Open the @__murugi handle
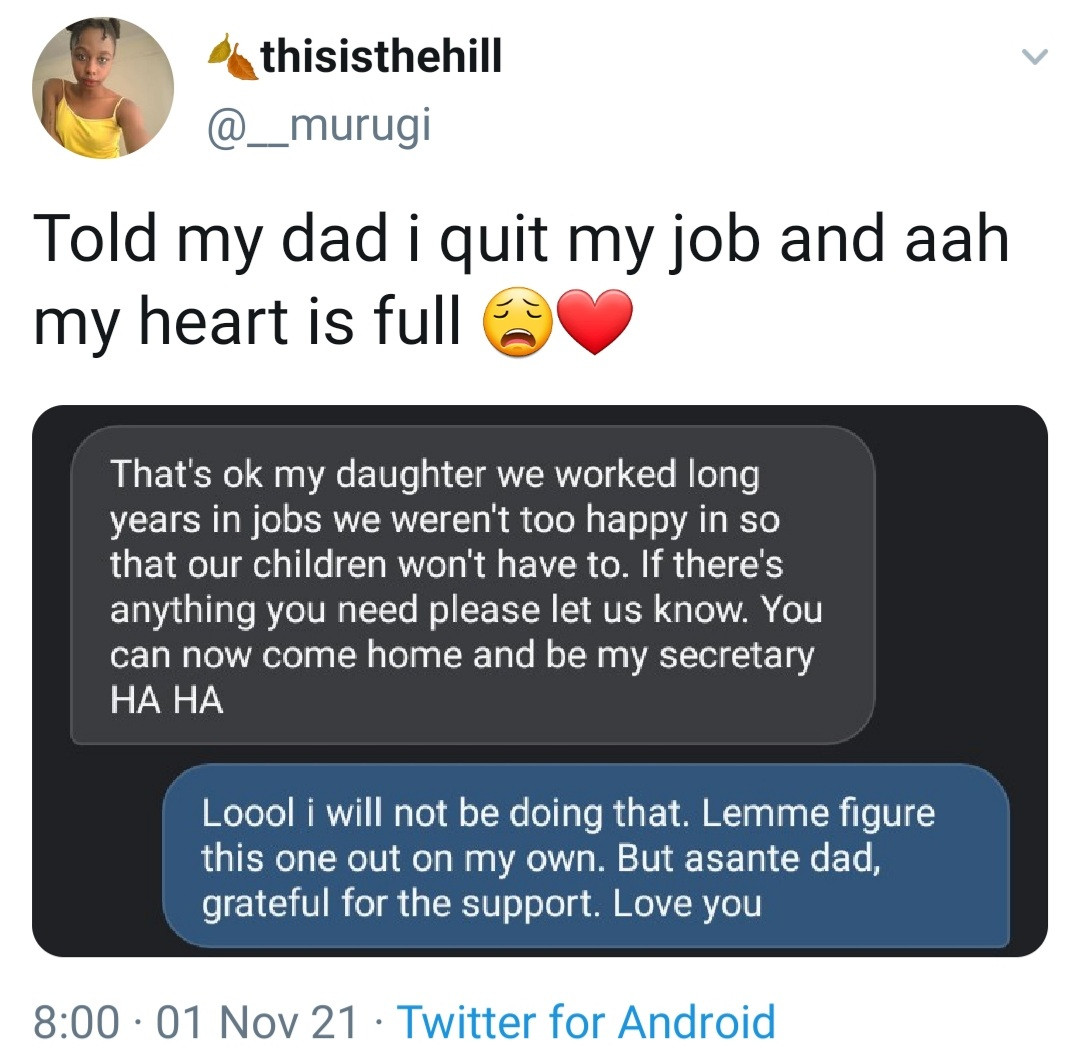 coord(317,125)
